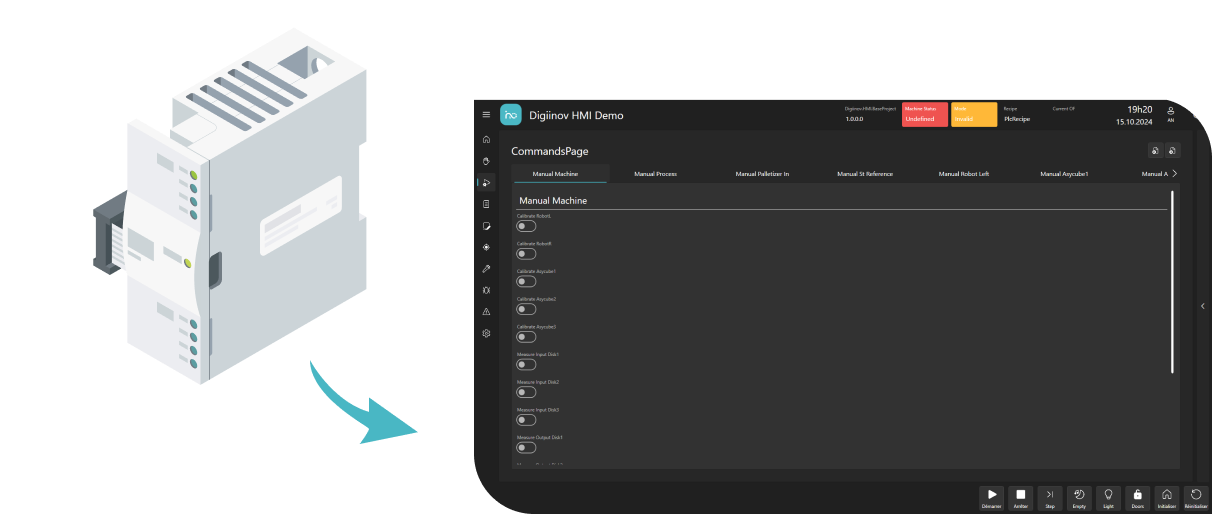Toggle the Measure Input Disk1 switch

click(x=526, y=364)
